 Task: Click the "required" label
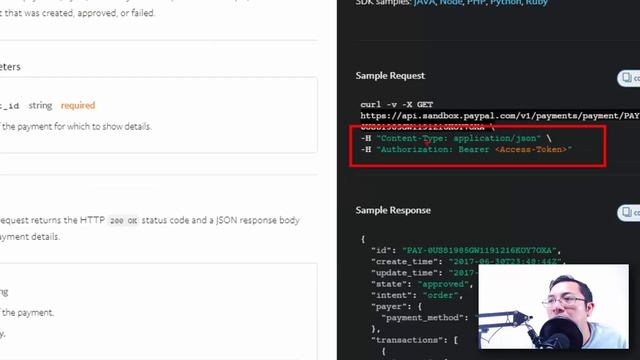(x=78, y=105)
